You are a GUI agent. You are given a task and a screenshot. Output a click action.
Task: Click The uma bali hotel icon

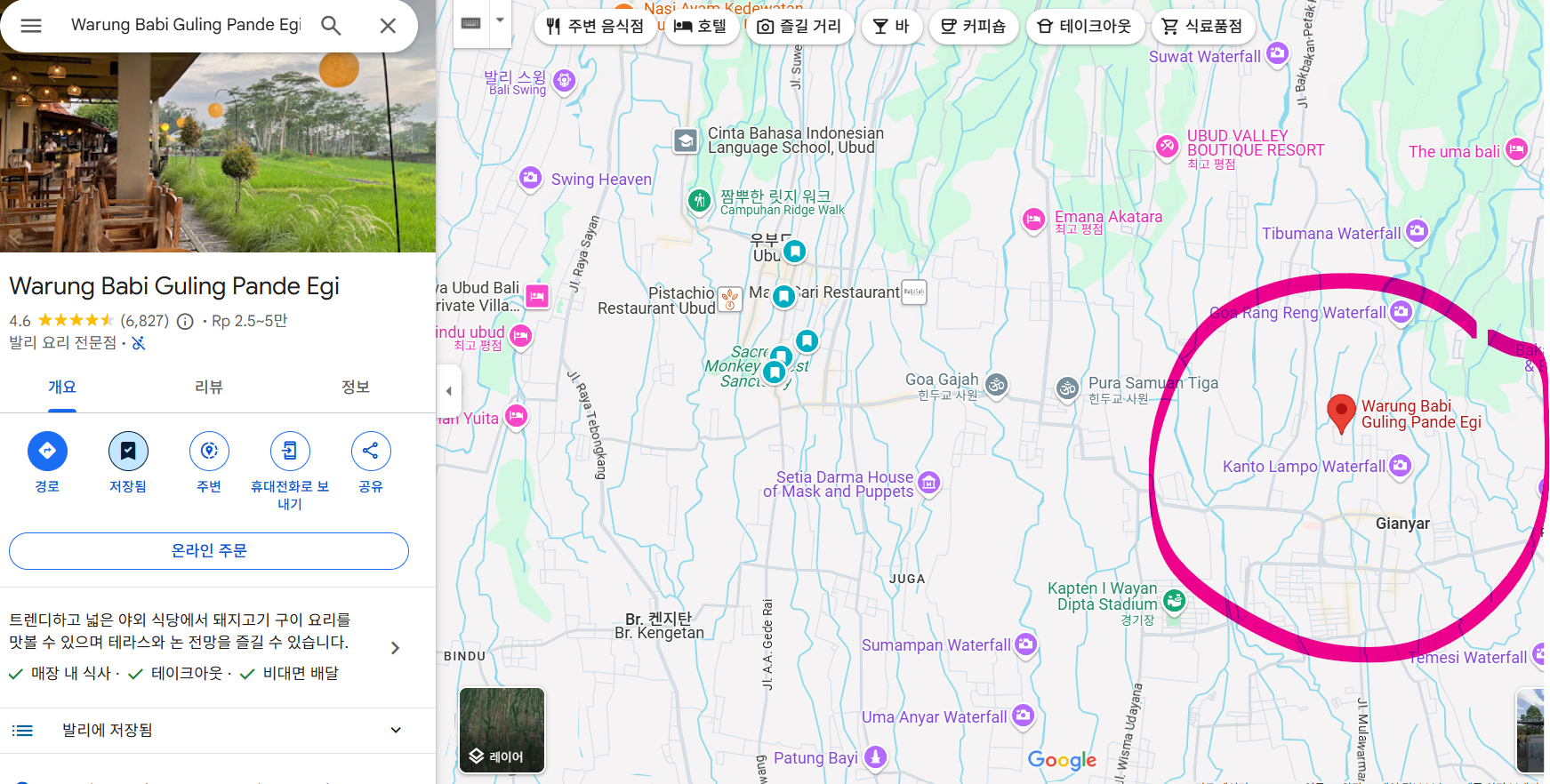(1516, 149)
